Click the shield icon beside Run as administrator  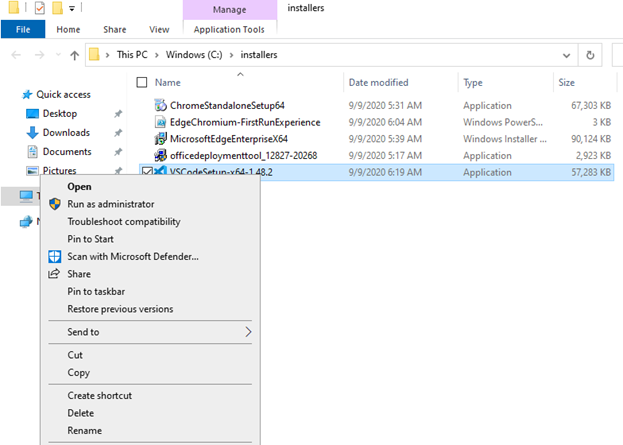click(x=55, y=204)
